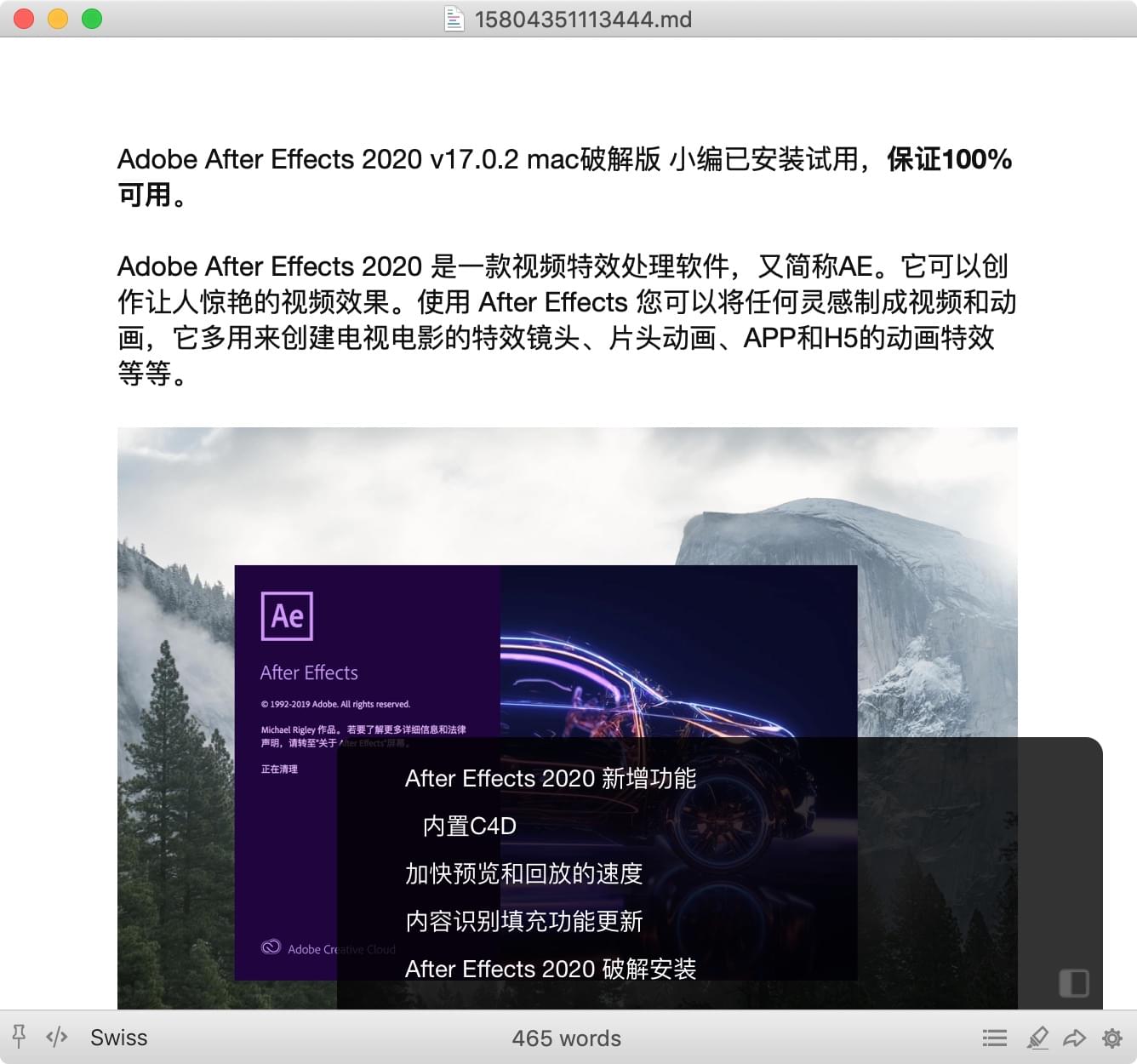Toggle source code mode icon

(57, 1037)
